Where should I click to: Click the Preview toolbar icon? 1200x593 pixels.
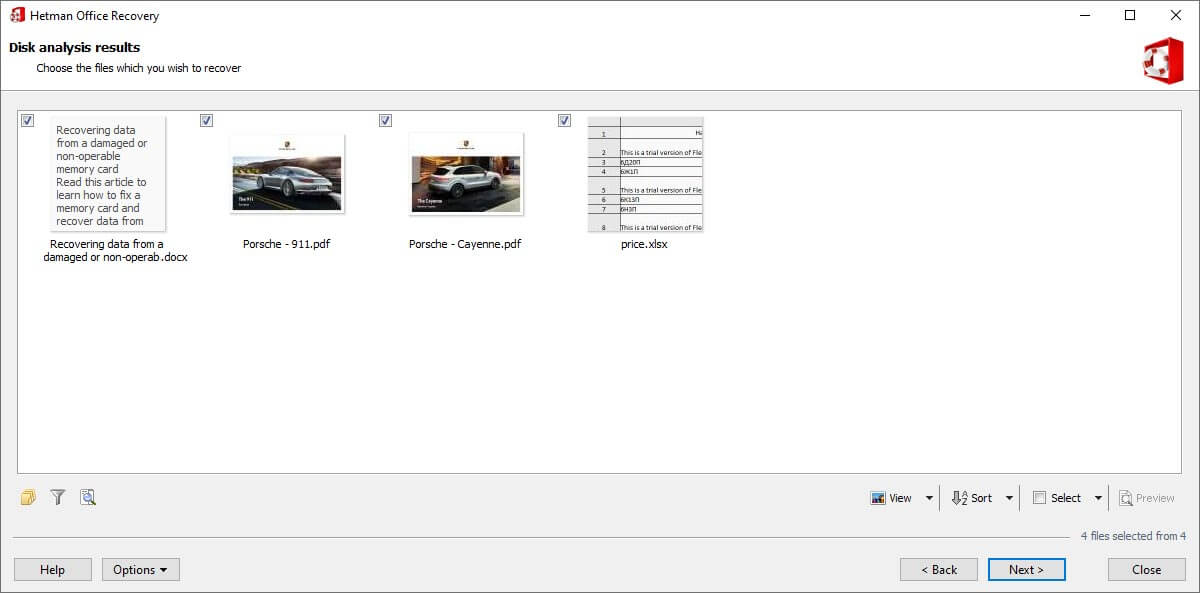[x=1126, y=498]
